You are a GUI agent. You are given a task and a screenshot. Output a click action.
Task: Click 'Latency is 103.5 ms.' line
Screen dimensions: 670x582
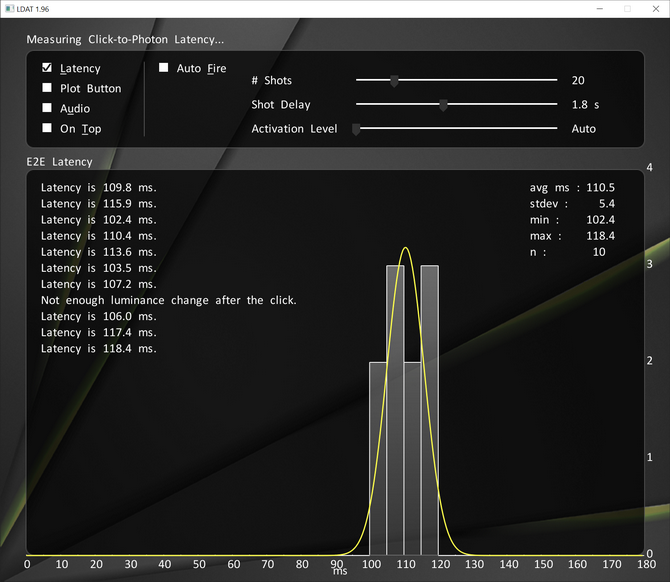(x=99, y=268)
